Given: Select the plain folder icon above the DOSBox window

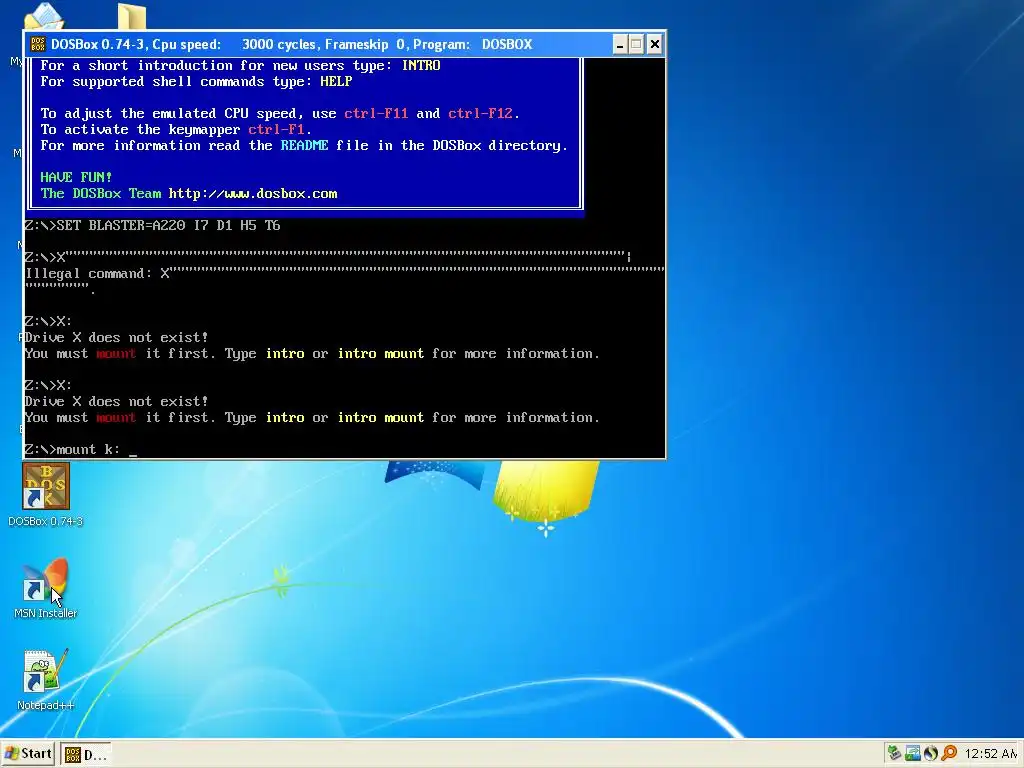Looking at the screenshot, I should click(131, 16).
